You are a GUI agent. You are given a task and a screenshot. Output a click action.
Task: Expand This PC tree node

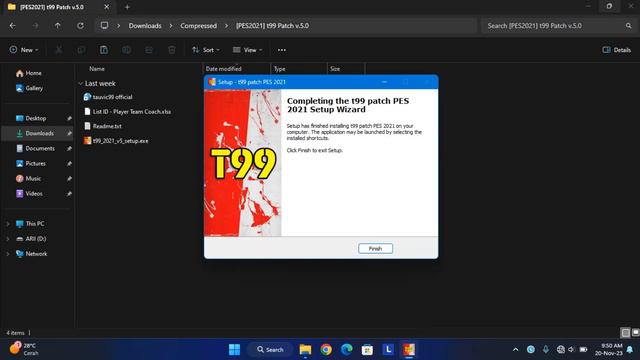pyautogui.click(x=7, y=224)
